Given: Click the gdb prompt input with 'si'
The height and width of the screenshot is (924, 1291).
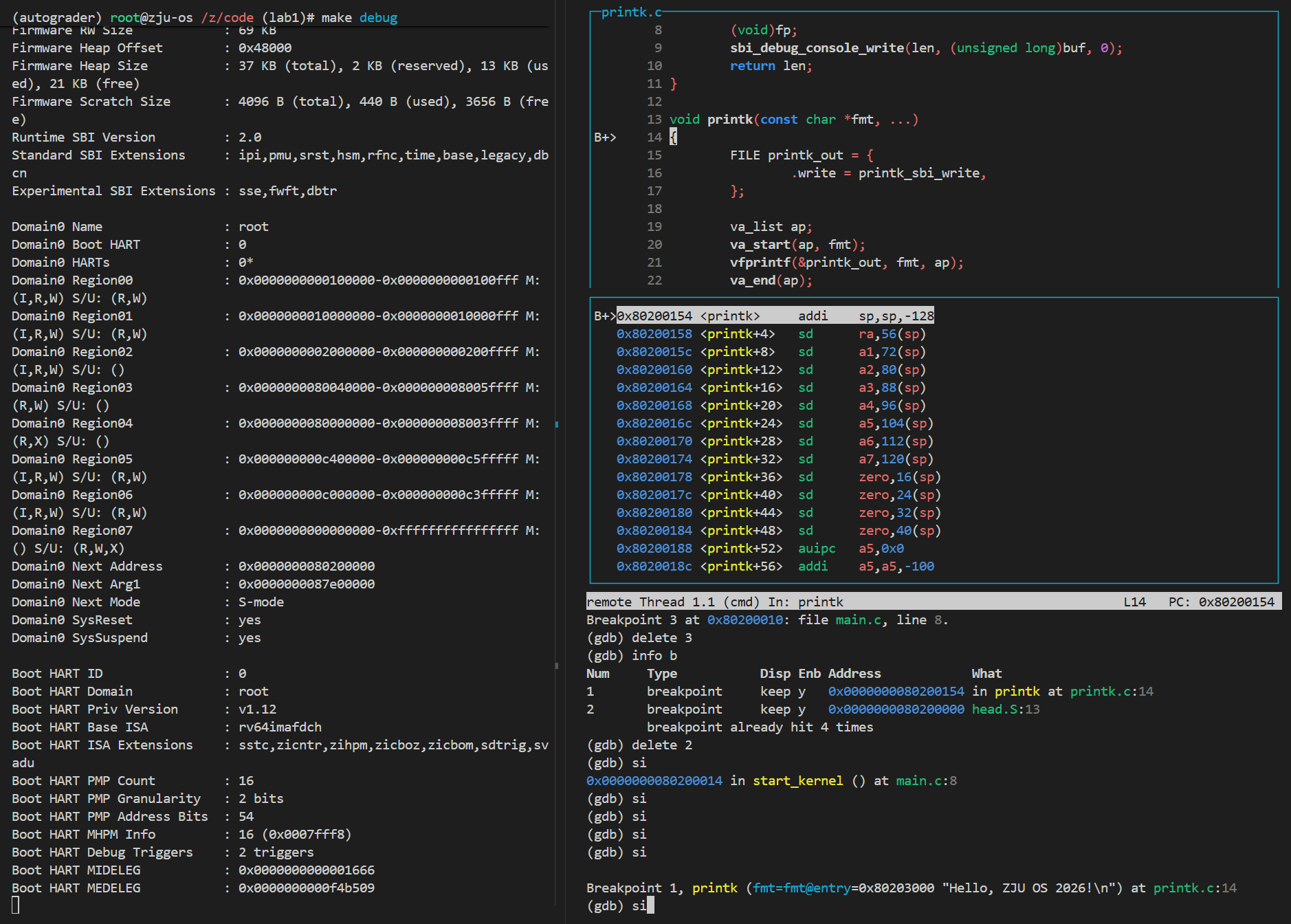Looking at the screenshot, I should click(621, 906).
